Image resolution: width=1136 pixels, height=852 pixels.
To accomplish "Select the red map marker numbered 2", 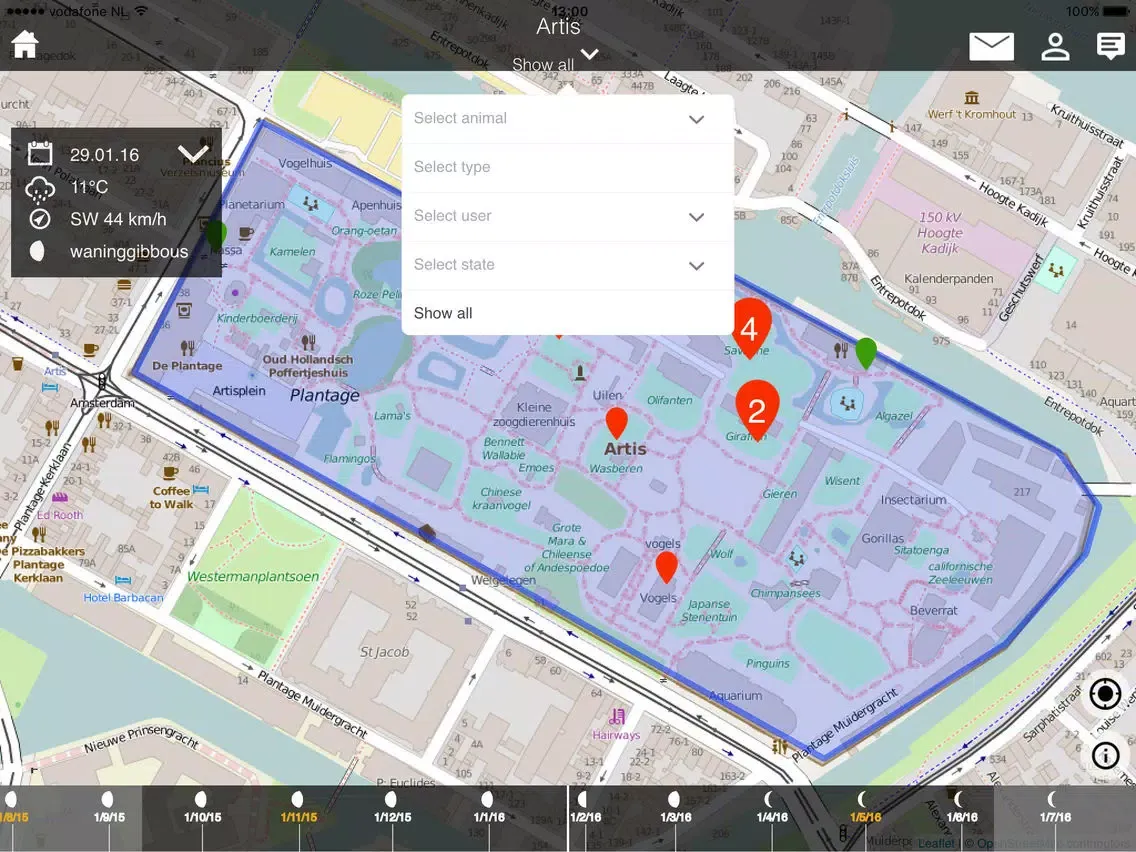I will tap(757, 411).
